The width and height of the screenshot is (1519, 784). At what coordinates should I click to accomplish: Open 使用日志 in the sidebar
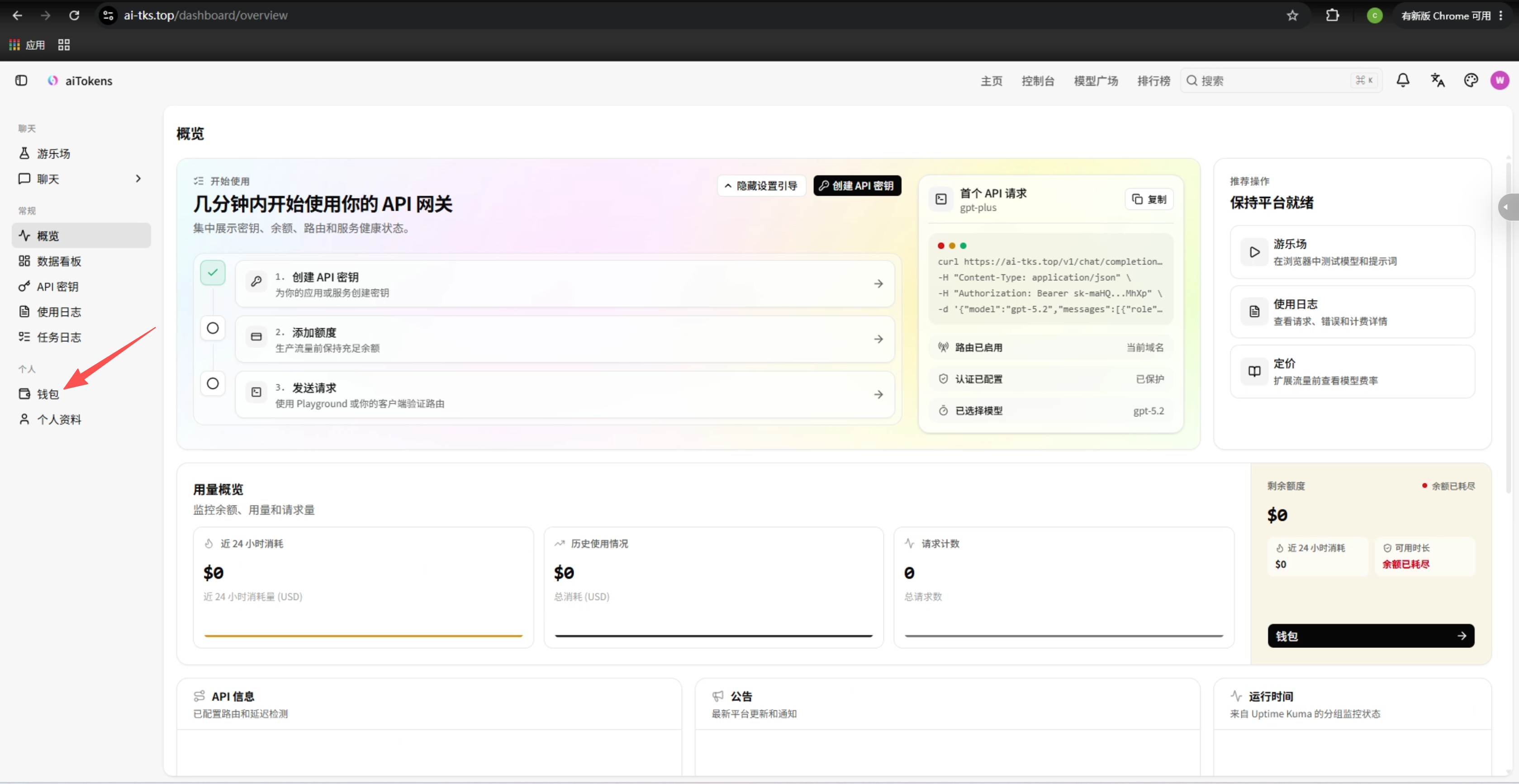(81, 312)
